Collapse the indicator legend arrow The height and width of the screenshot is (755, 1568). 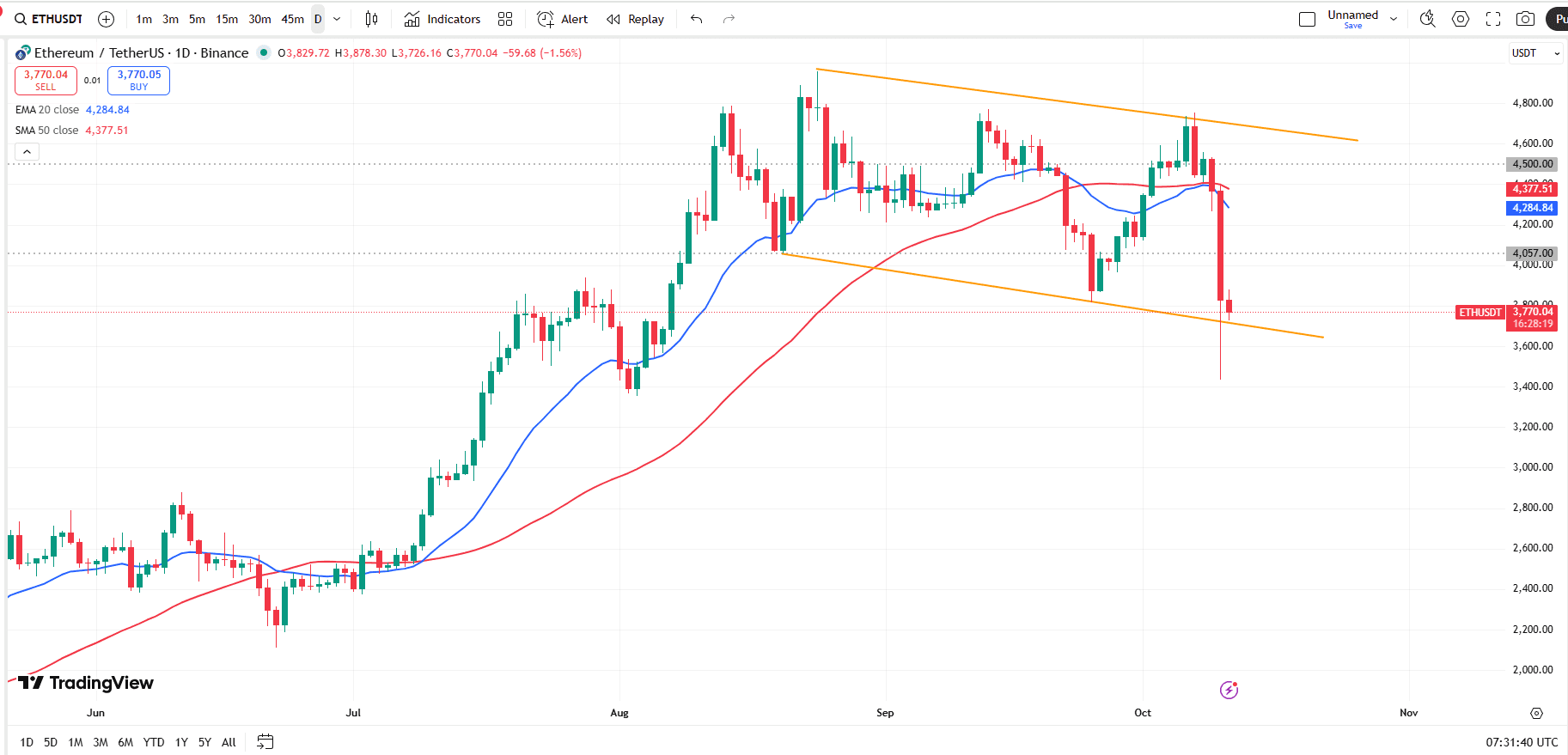(27, 152)
